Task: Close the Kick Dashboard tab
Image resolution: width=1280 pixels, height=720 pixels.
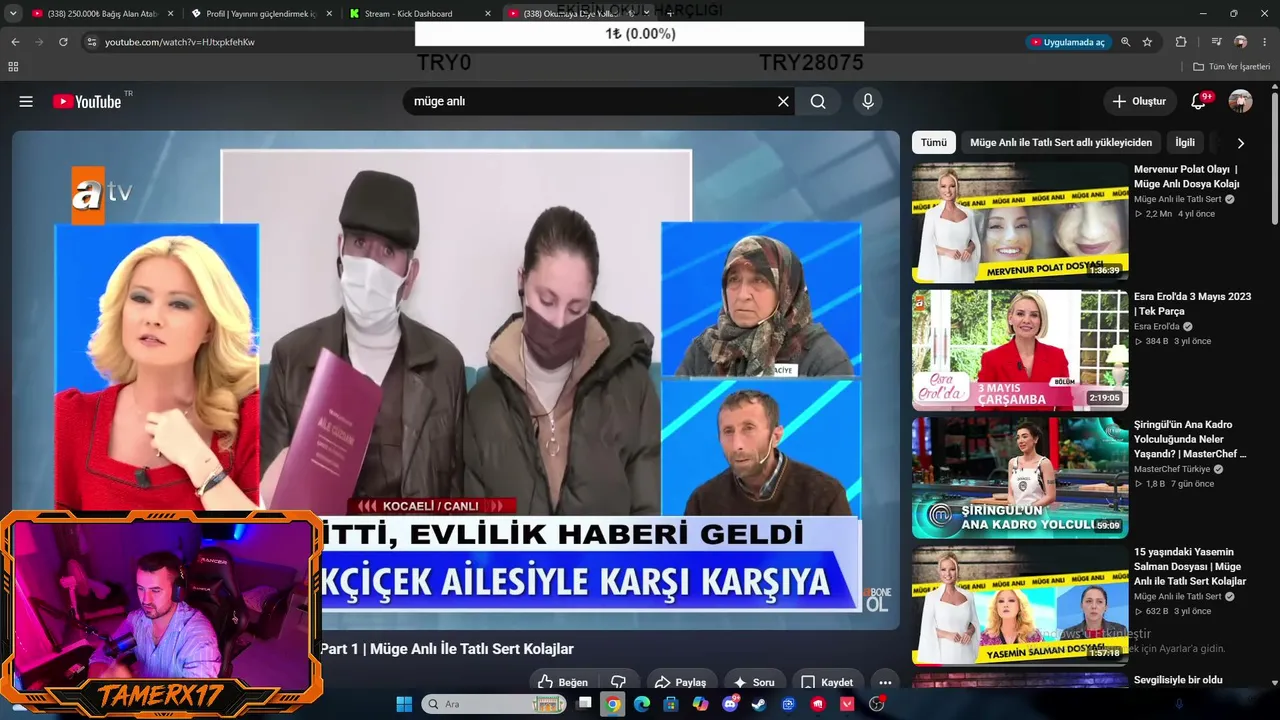Action: [x=488, y=13]
